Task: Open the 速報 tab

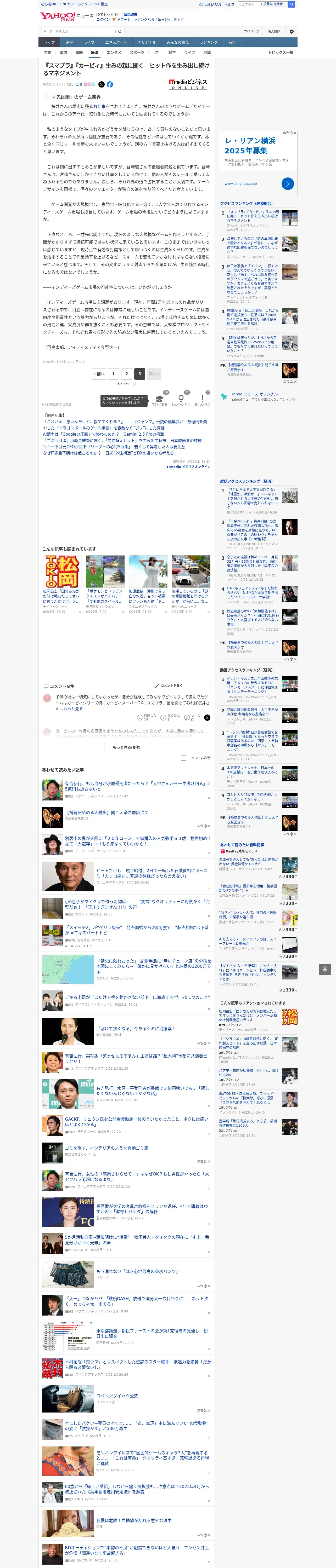Action: tap(69, 43)
